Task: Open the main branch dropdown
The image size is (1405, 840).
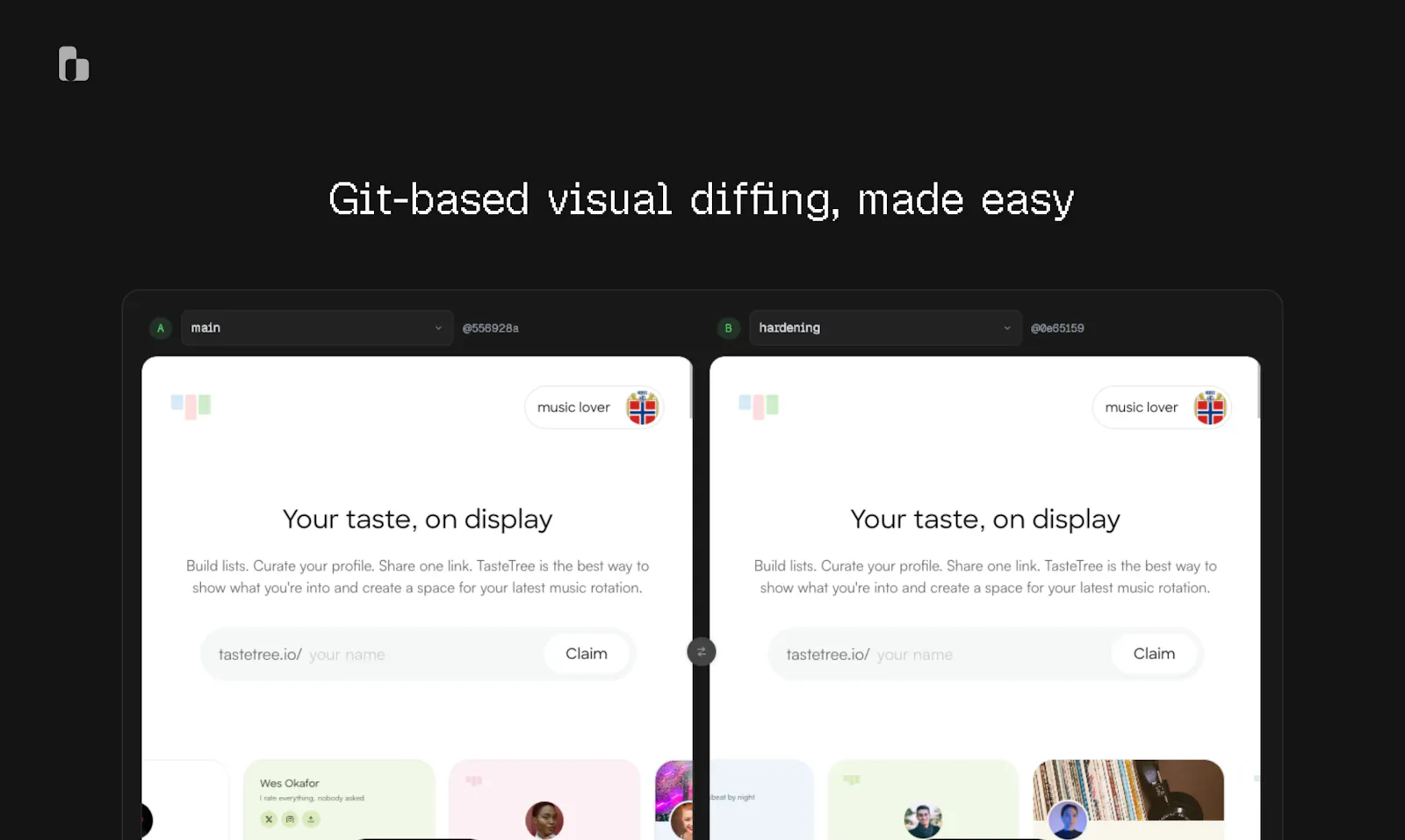Action: [317, 327]
